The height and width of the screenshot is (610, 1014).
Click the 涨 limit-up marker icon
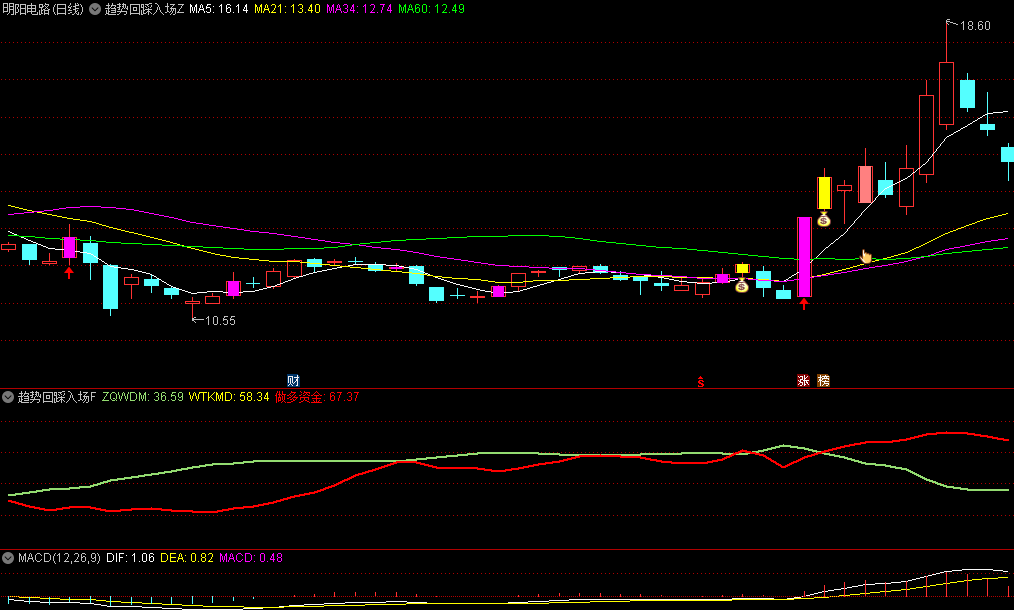pyautogui.click(x=803, y=380)
